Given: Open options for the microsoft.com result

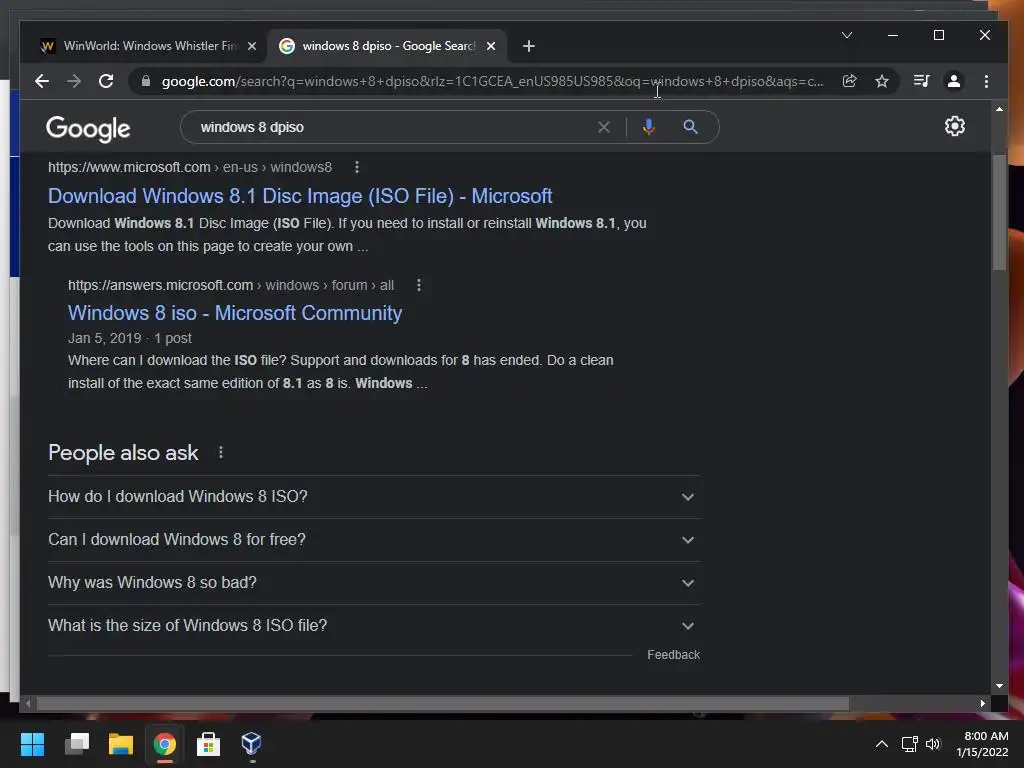Looking at the screenshot, I should tap(357, 167).
